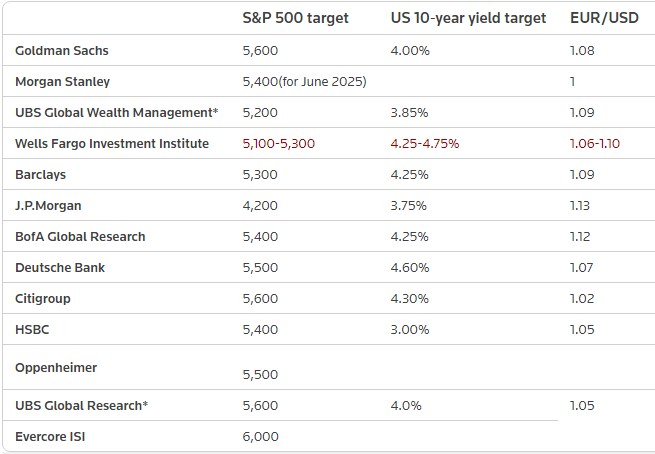Click Wells Fargo Investment Institute label
Screen dimensions: 655x454
point(112,143)
